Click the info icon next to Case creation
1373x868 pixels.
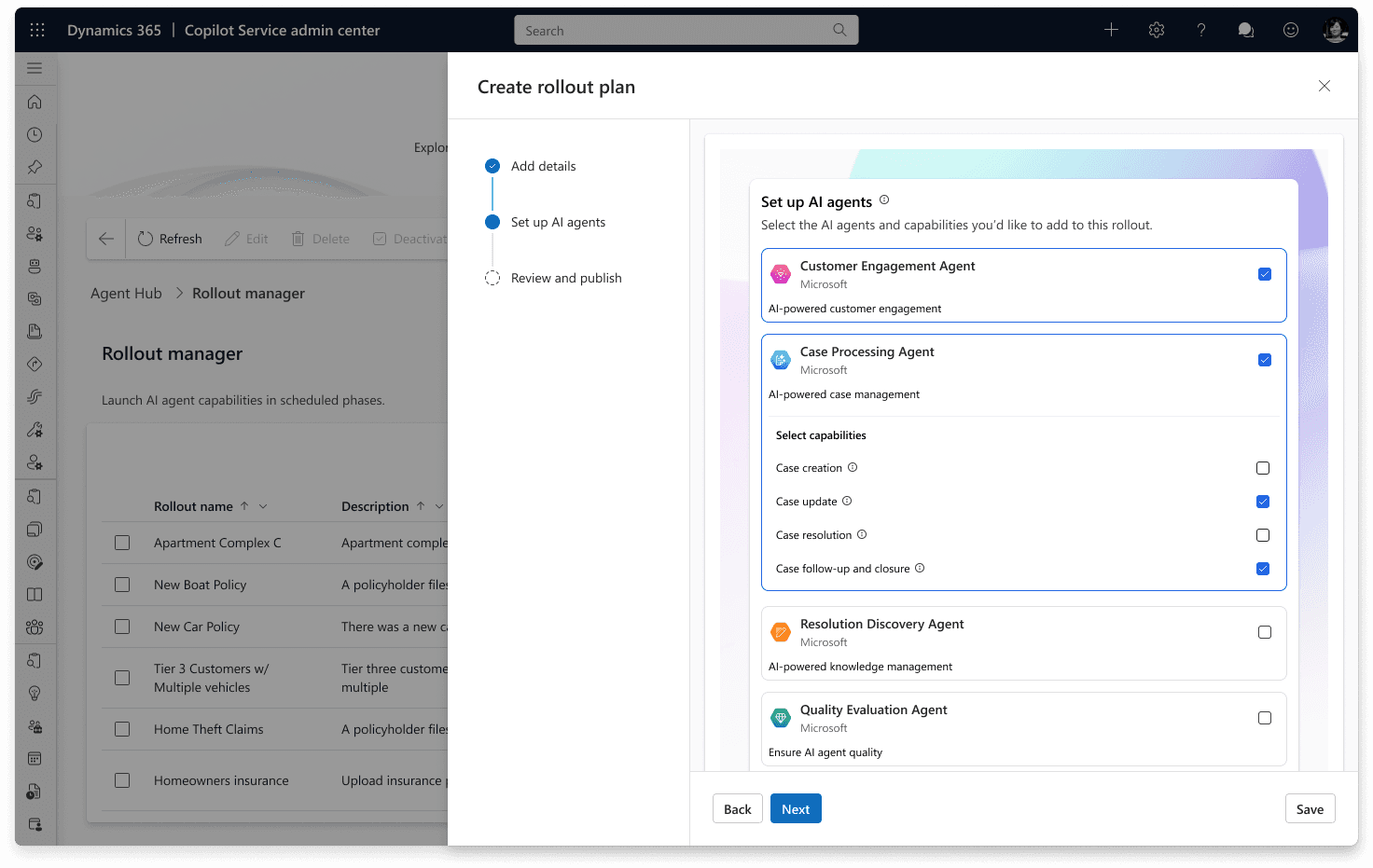point(853,467)
